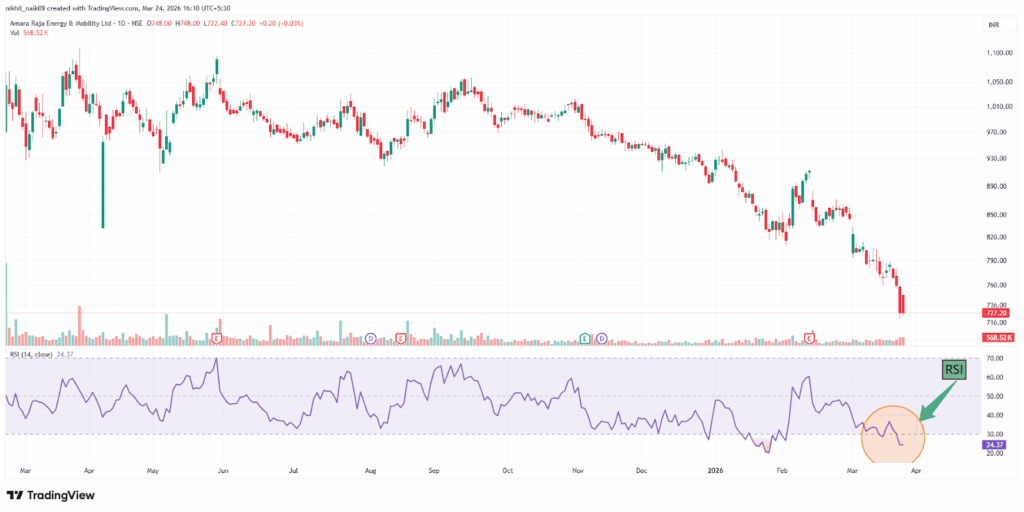Select the green earnings marker in November
The image size is (1024, 512).
pos(585,339)
